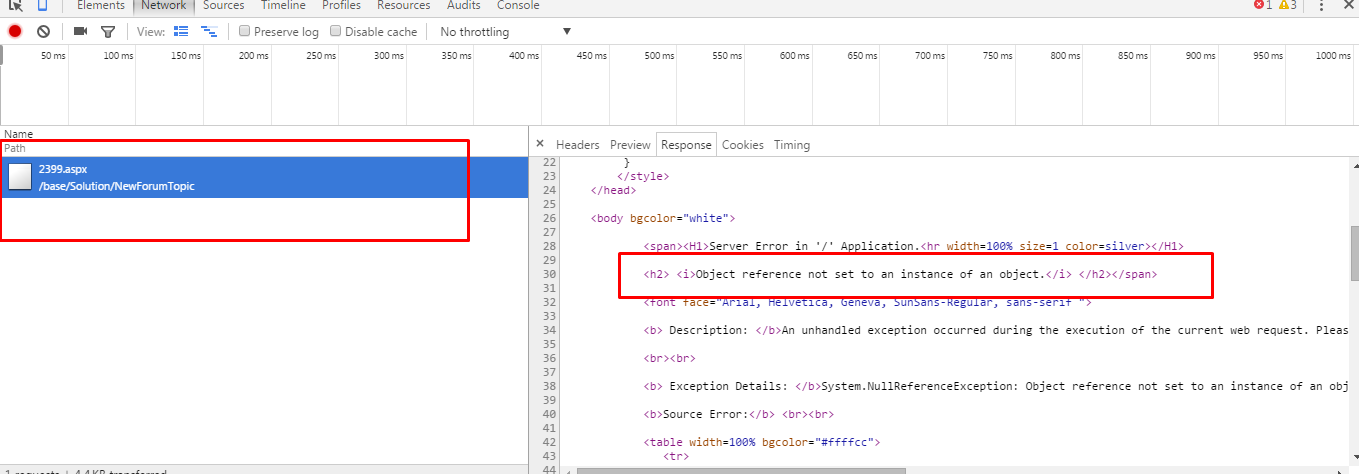Click the View label in the toolbar
This screenshot has width=1359, height=474.
click(151, 32)
